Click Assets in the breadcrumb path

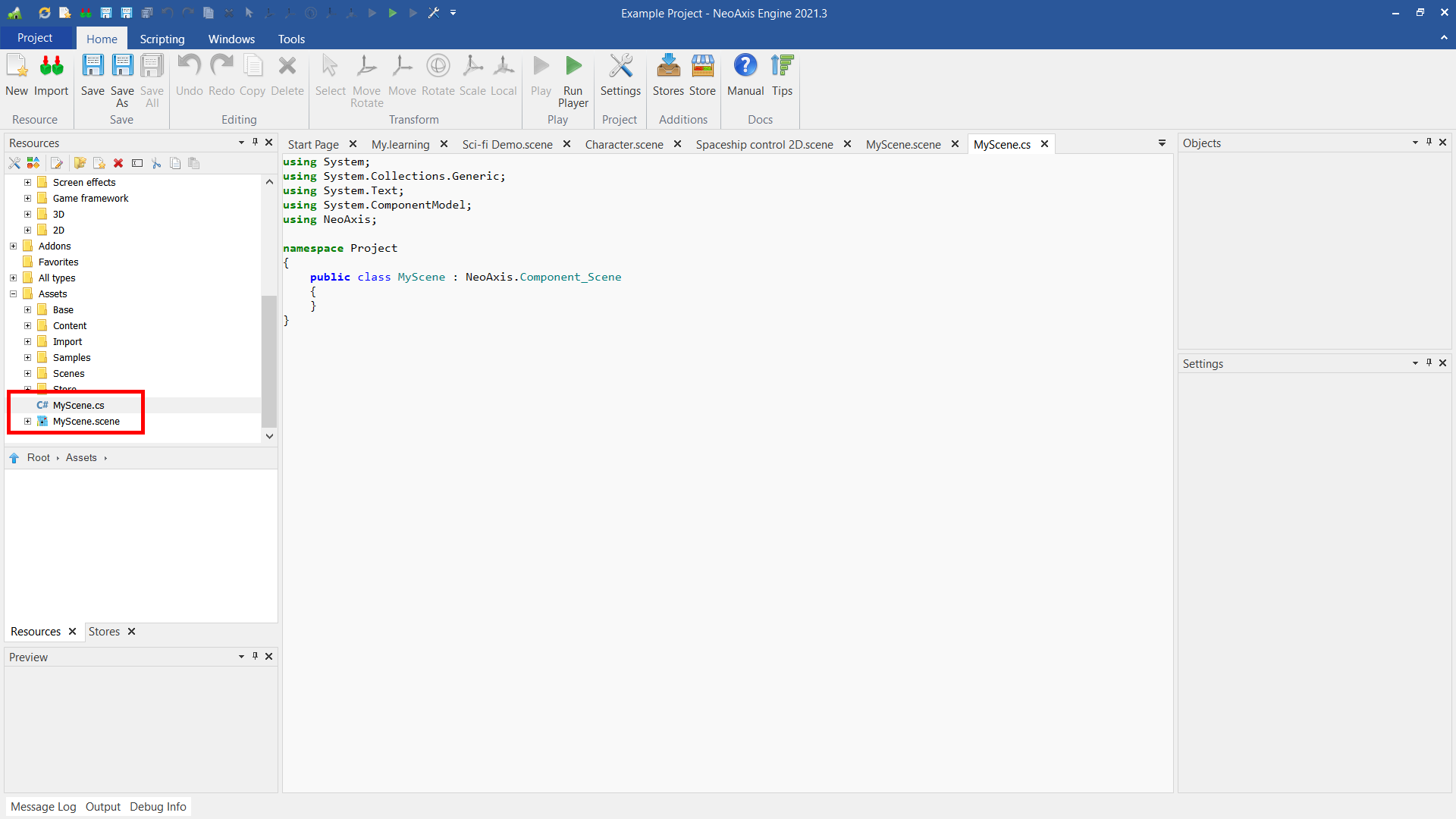coord(81,458)
